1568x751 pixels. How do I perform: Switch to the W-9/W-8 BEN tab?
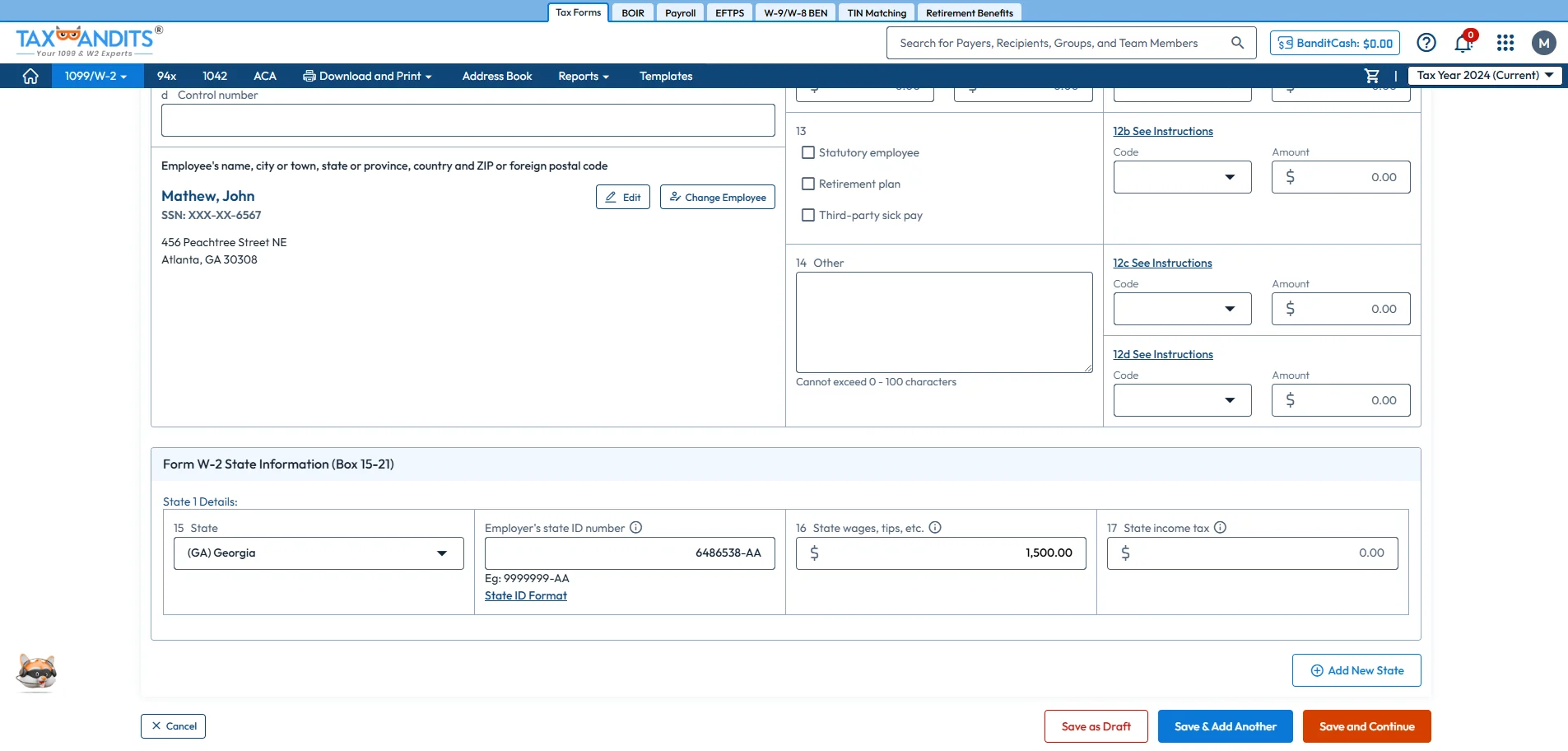796,12
